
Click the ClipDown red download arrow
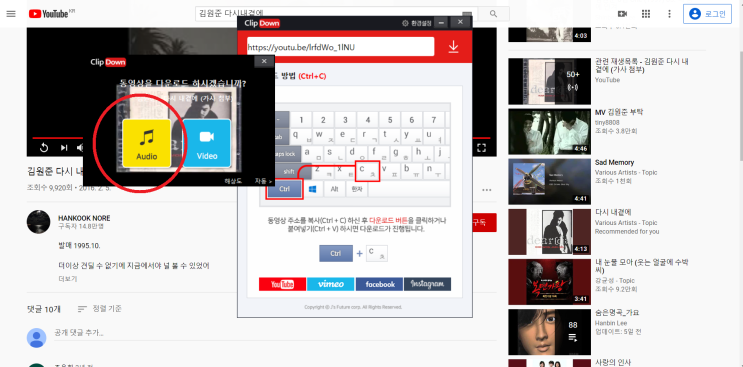[x=453, y=46]
